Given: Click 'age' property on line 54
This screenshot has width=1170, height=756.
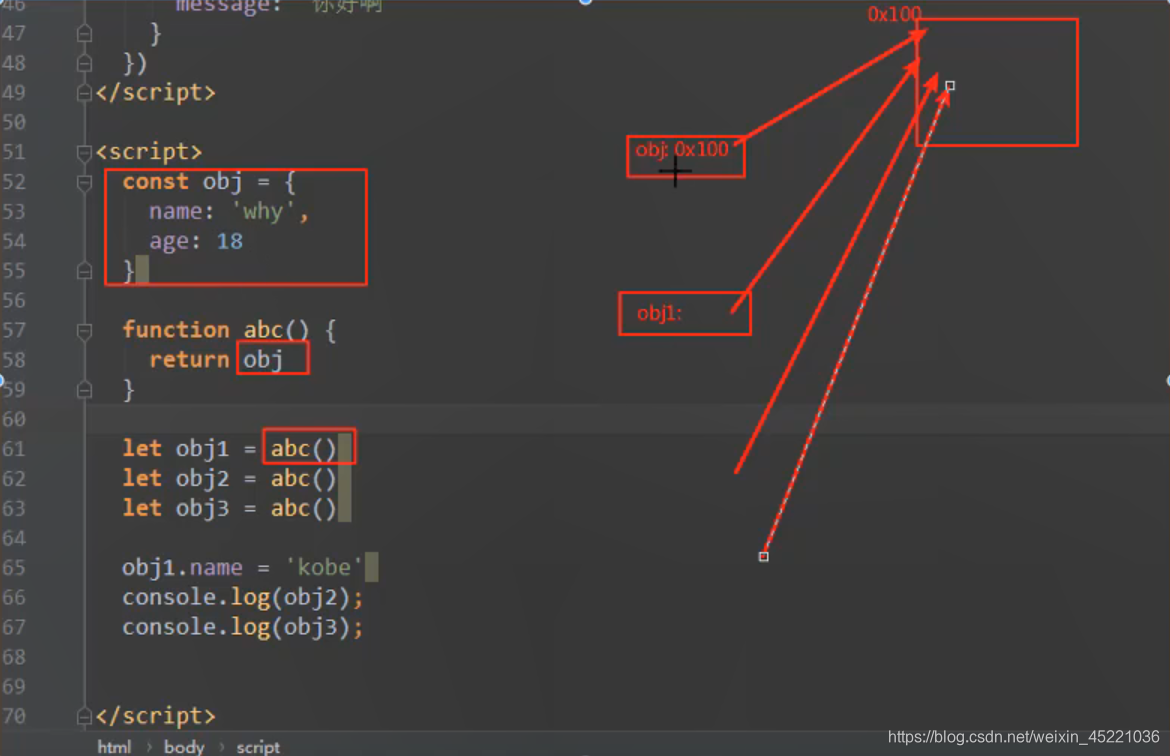Looking at the screenshot, I should point(169,241).
